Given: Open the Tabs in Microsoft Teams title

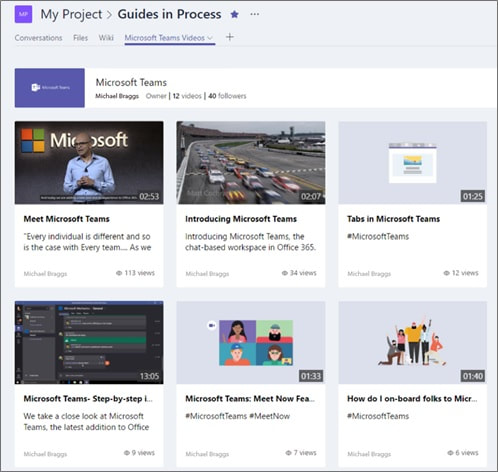Looking at the screenshot, I should (x=394, y=219).
